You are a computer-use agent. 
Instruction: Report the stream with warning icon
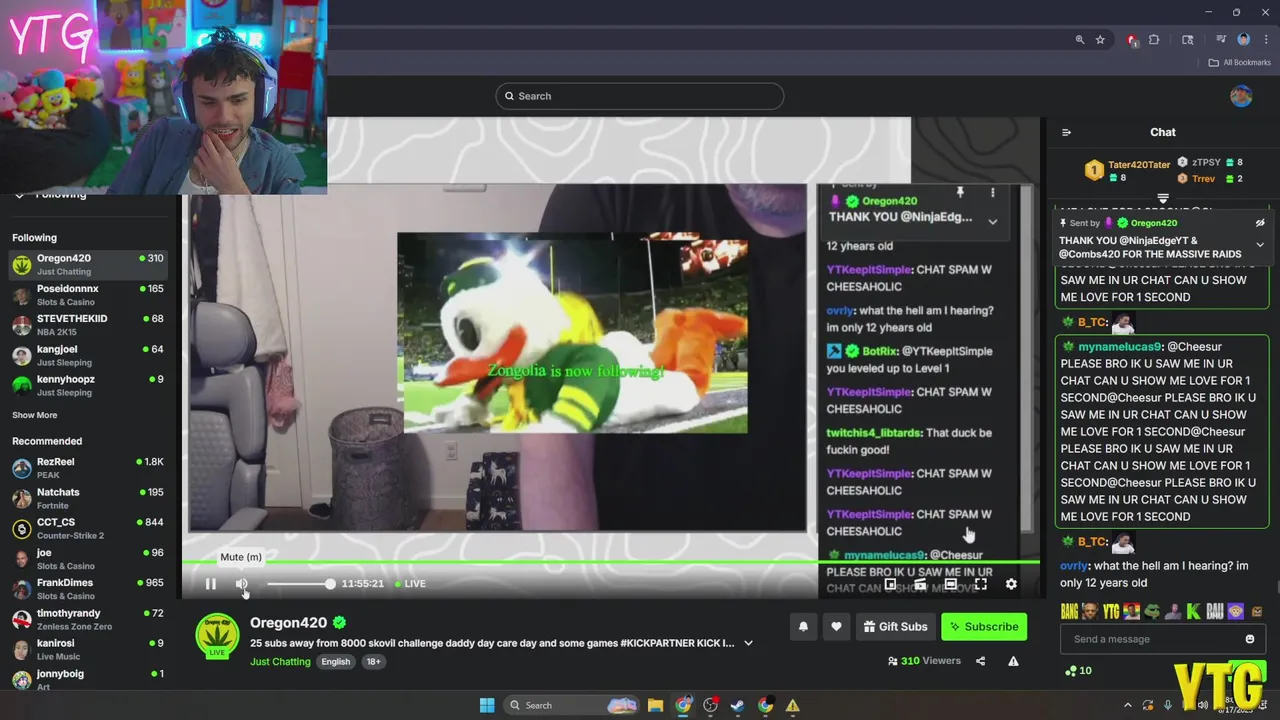coord(1013,661)
